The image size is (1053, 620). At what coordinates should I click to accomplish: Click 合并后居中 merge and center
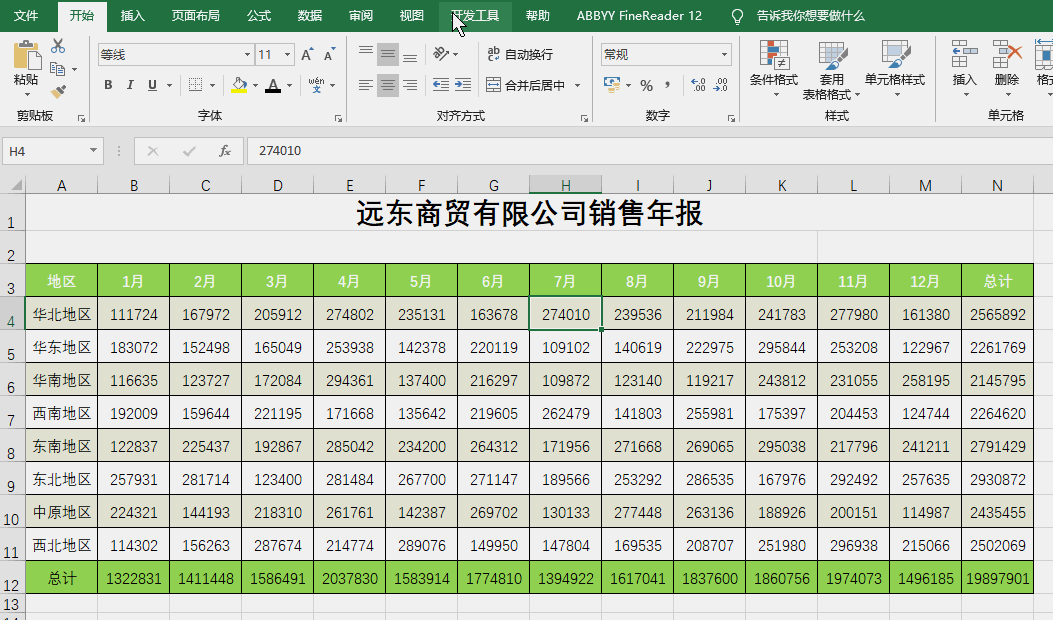pyautogui.click(x=526, y=85)
